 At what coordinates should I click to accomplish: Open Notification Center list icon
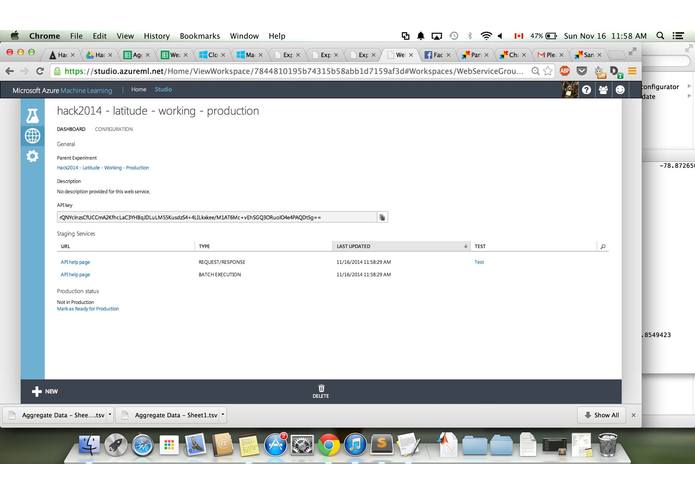click(x=678, y=36)
